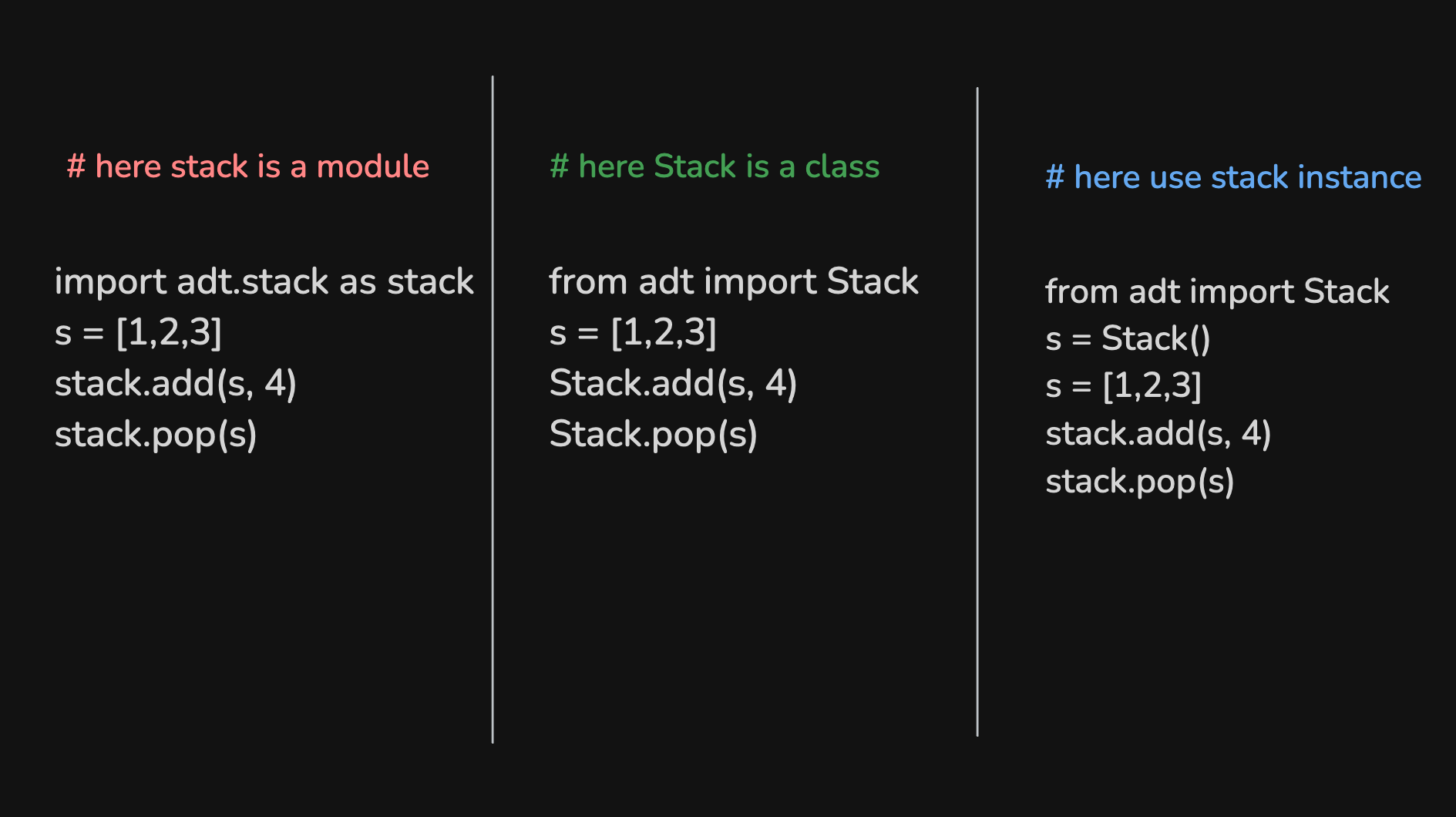The image size is (1456, 817).
Task: Click capitalized 'Stack.add(s, 4)' line
Action: tap(673, 384)
